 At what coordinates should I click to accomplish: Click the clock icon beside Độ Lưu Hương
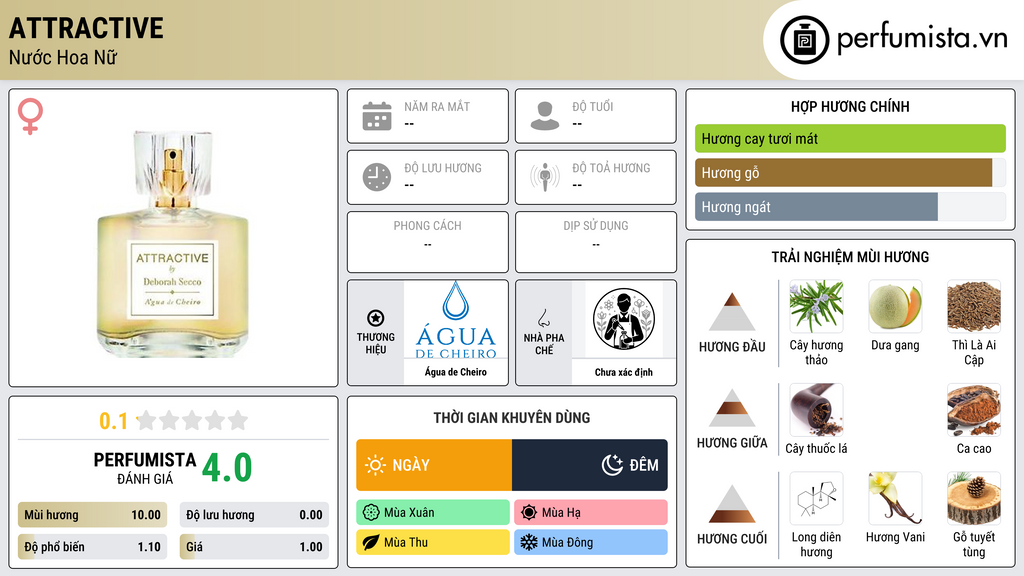tap(377, 177)
